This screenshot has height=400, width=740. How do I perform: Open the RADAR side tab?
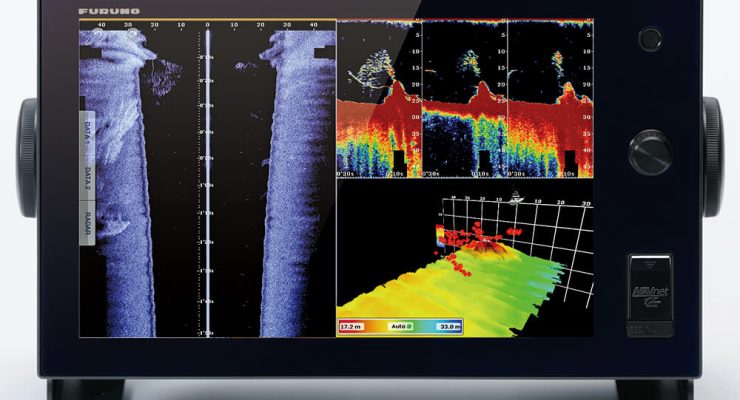pyautogui.click(x=87, y=223)
